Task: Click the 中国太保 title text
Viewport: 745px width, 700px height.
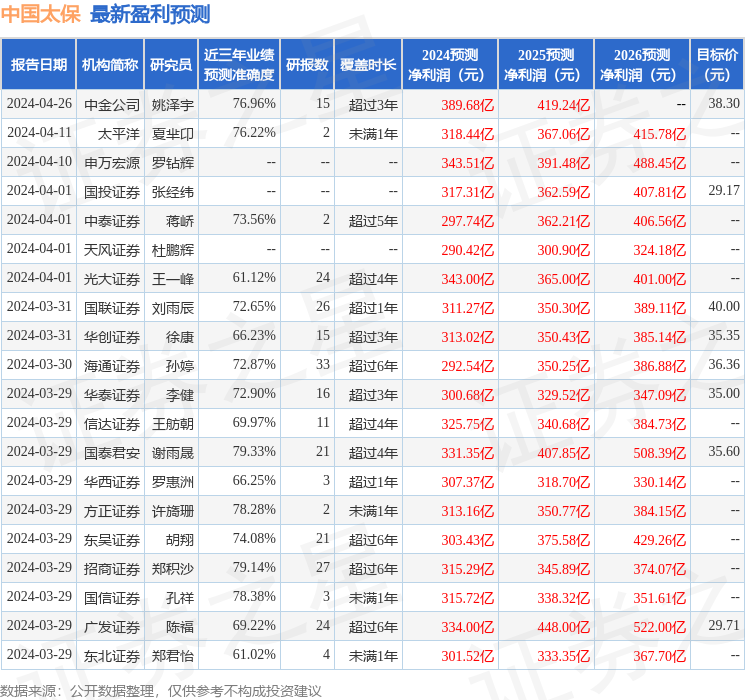Action: click(41, 14)
